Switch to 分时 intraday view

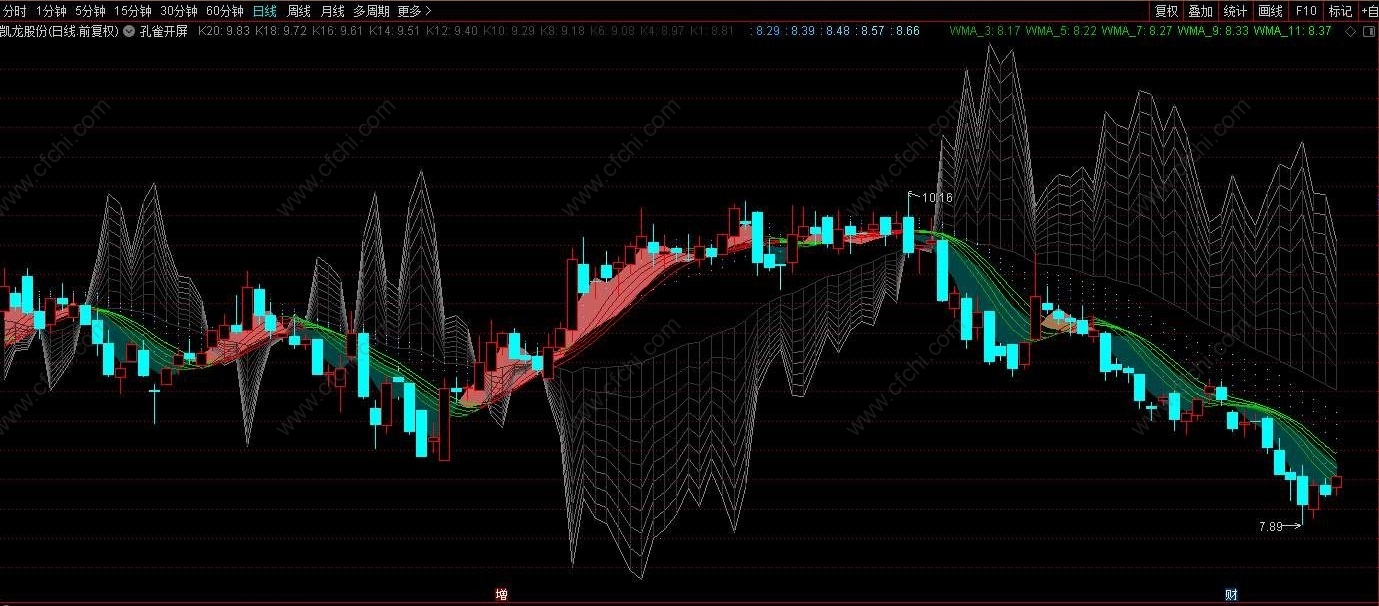(14, 11)
